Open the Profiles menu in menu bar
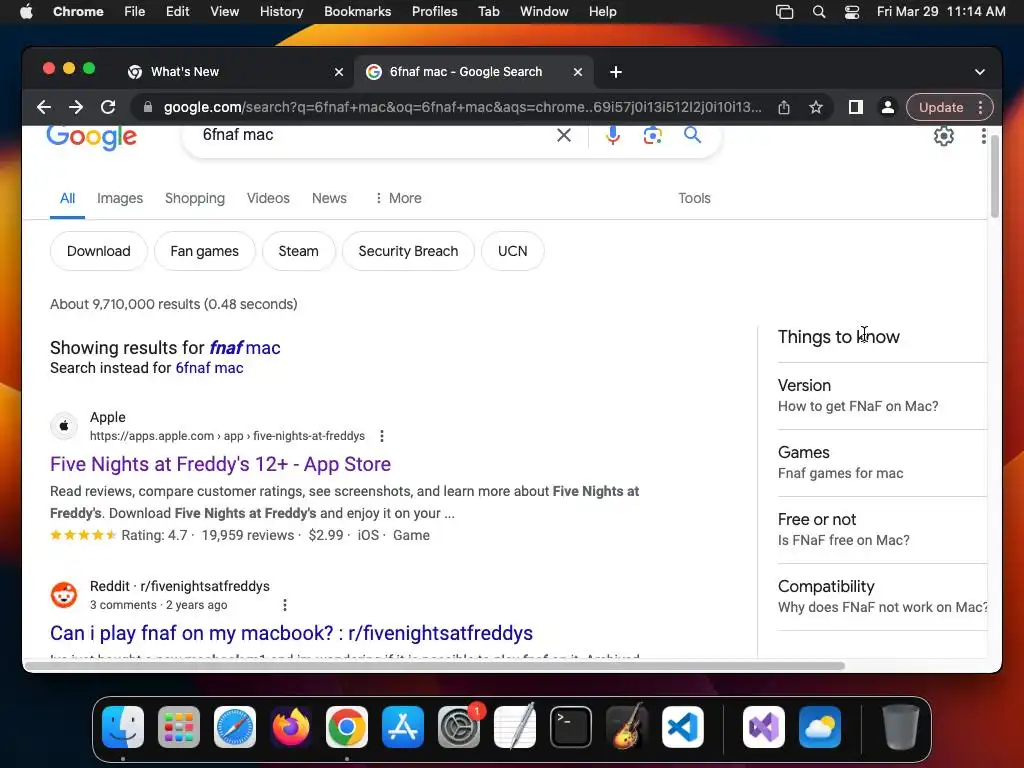Viewport: 1024px width, 768px height. pyautogui.click(x=434, y=12)
